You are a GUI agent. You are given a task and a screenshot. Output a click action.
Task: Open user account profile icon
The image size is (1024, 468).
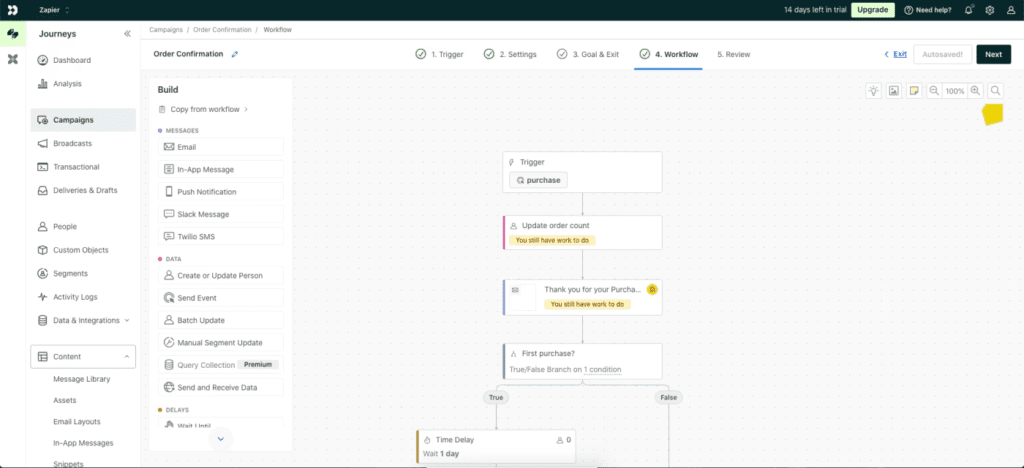pos(1011,10)
